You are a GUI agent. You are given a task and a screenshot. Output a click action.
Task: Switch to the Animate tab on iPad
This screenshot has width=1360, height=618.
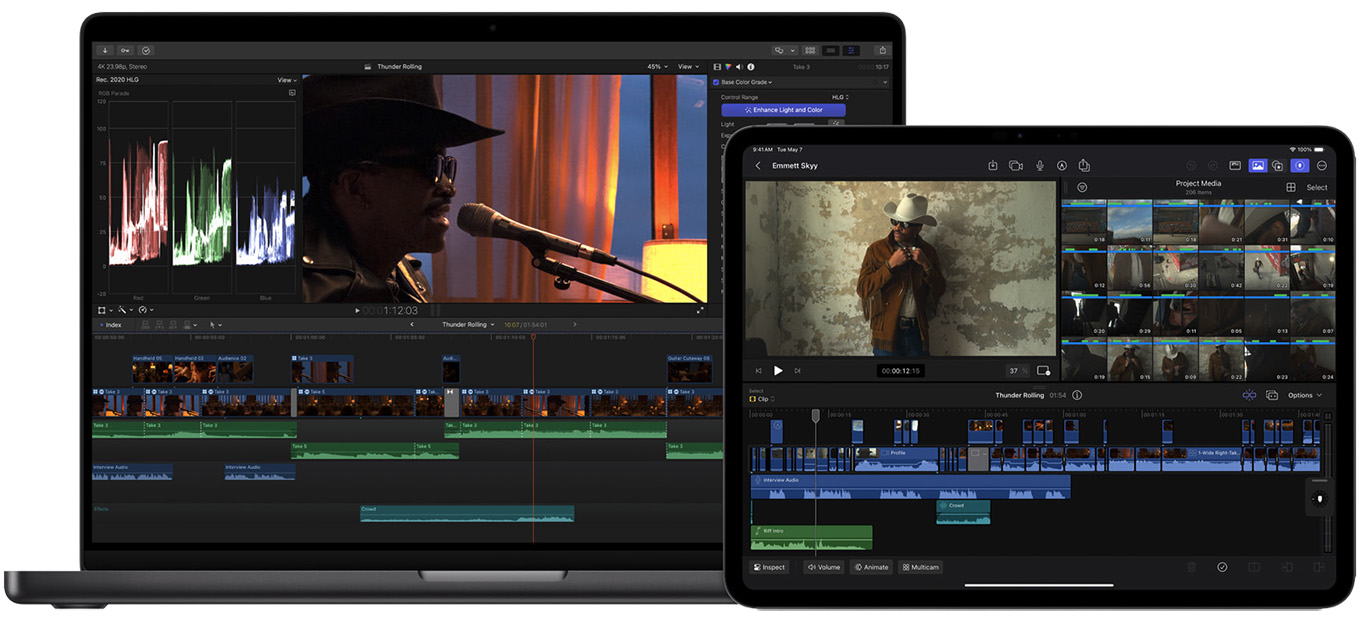coord(871,567)
